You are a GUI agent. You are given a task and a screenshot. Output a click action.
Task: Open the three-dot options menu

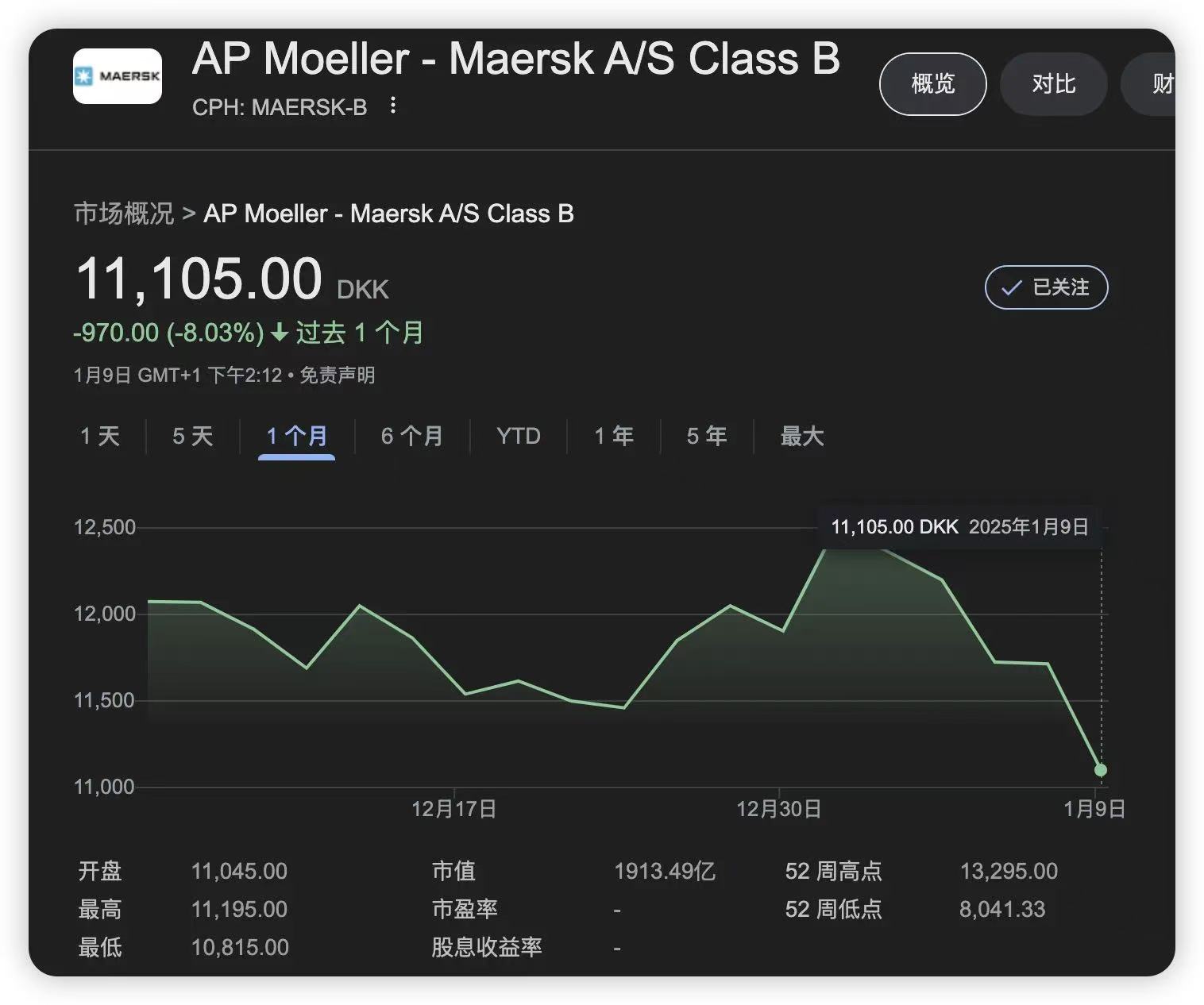[393, 106]
